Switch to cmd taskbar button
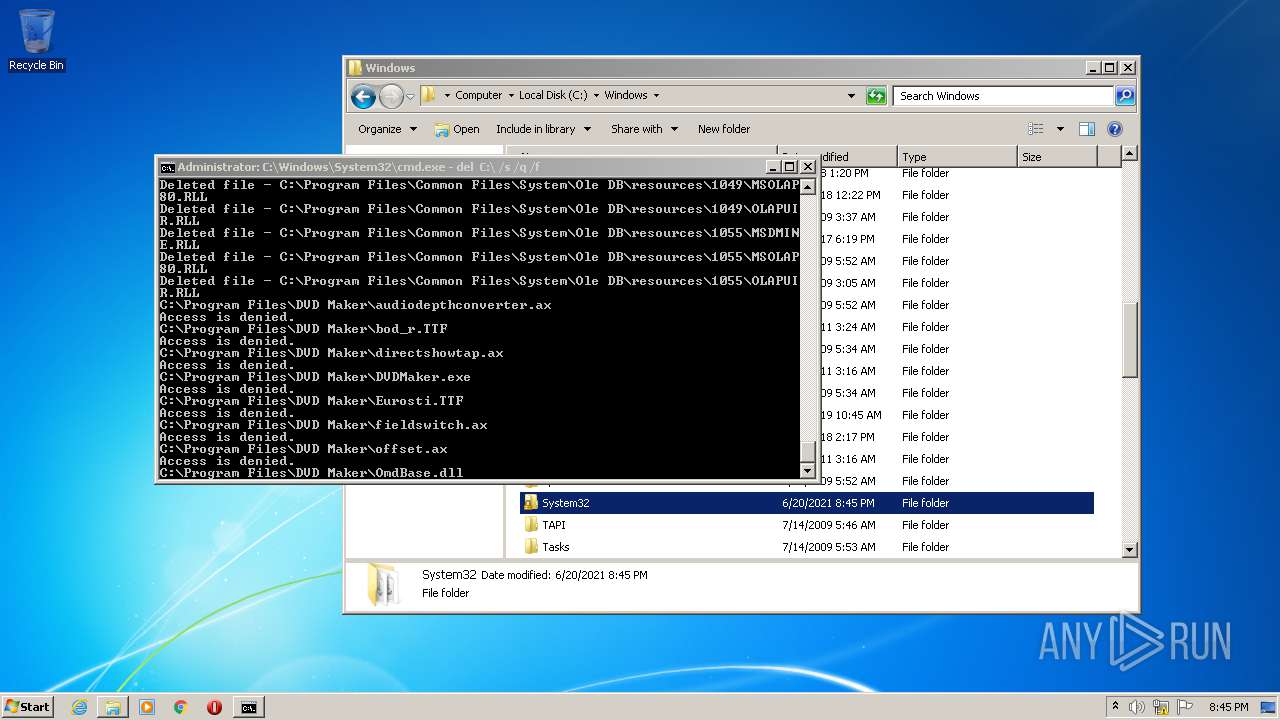Viewport: 1280px width, 720px height. (248, 707)
